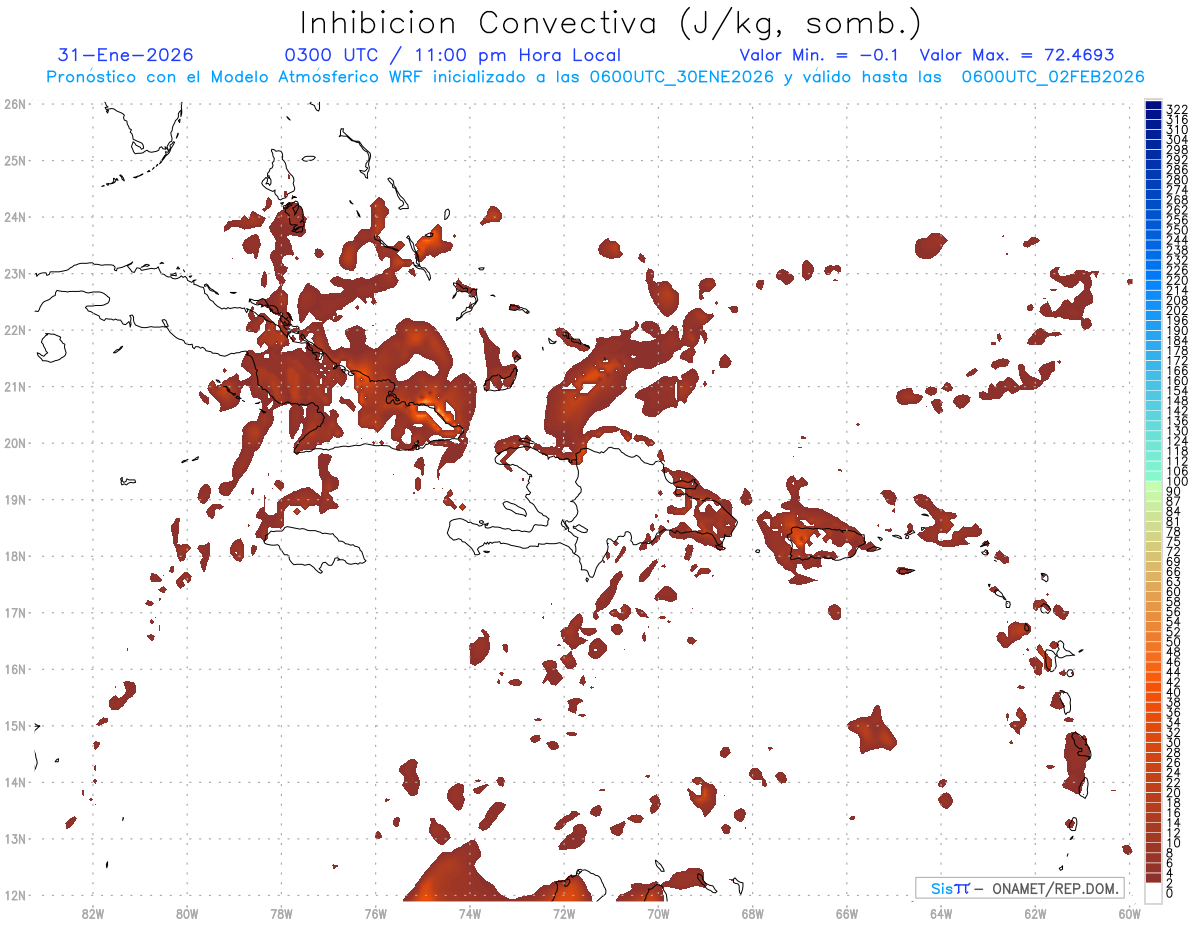Click the 72W longitude label

click(564, 913)
